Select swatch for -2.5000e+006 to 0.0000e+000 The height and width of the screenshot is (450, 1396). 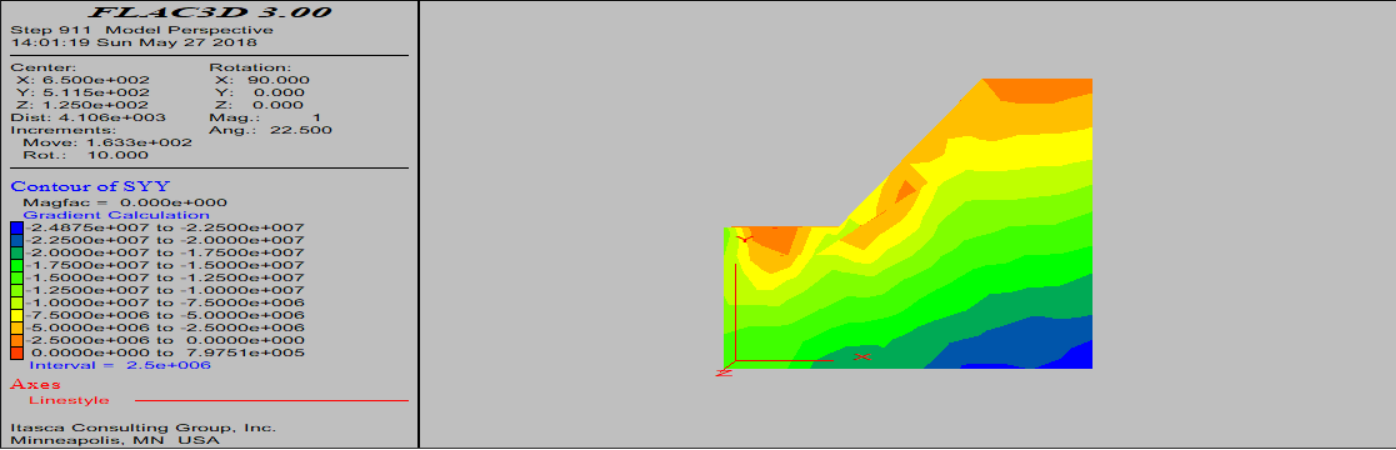pos(15,340)
